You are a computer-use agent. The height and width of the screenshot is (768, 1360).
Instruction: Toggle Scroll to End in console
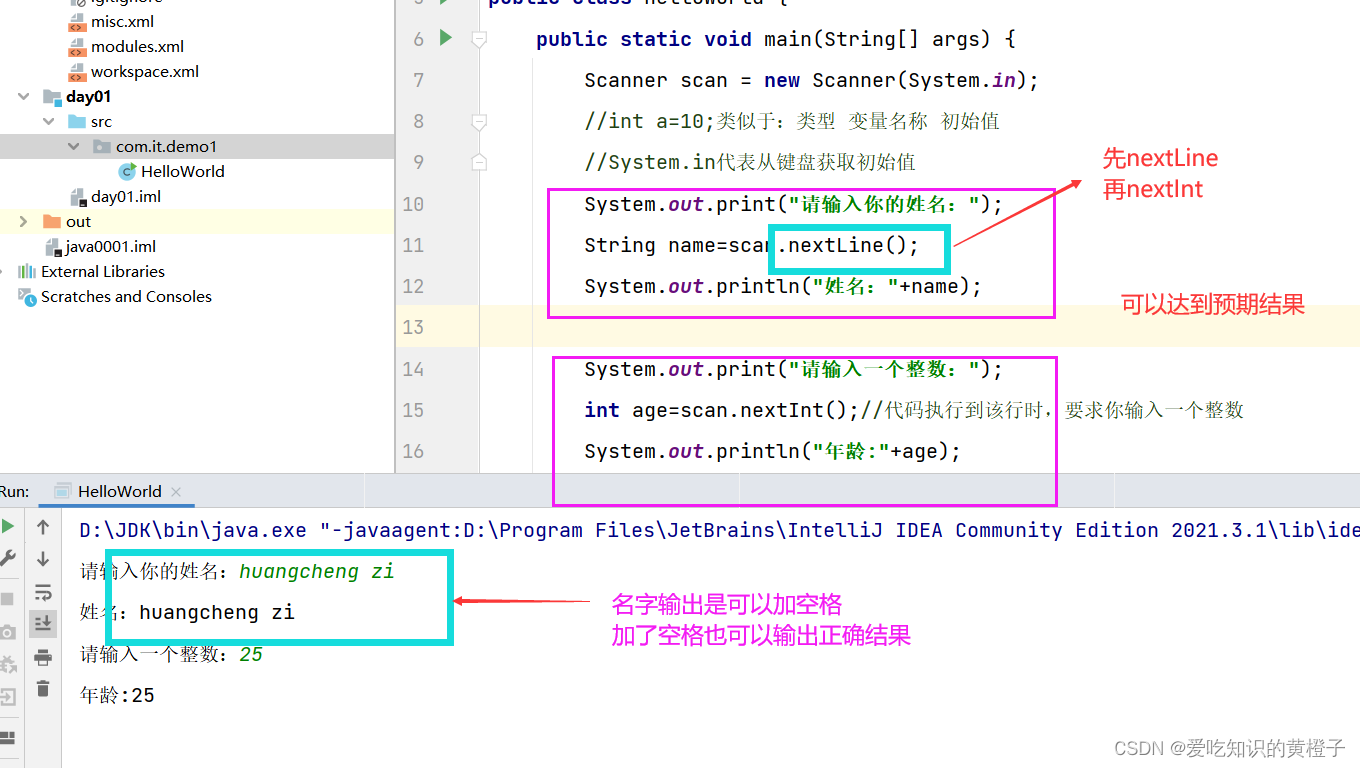[43, 624]
